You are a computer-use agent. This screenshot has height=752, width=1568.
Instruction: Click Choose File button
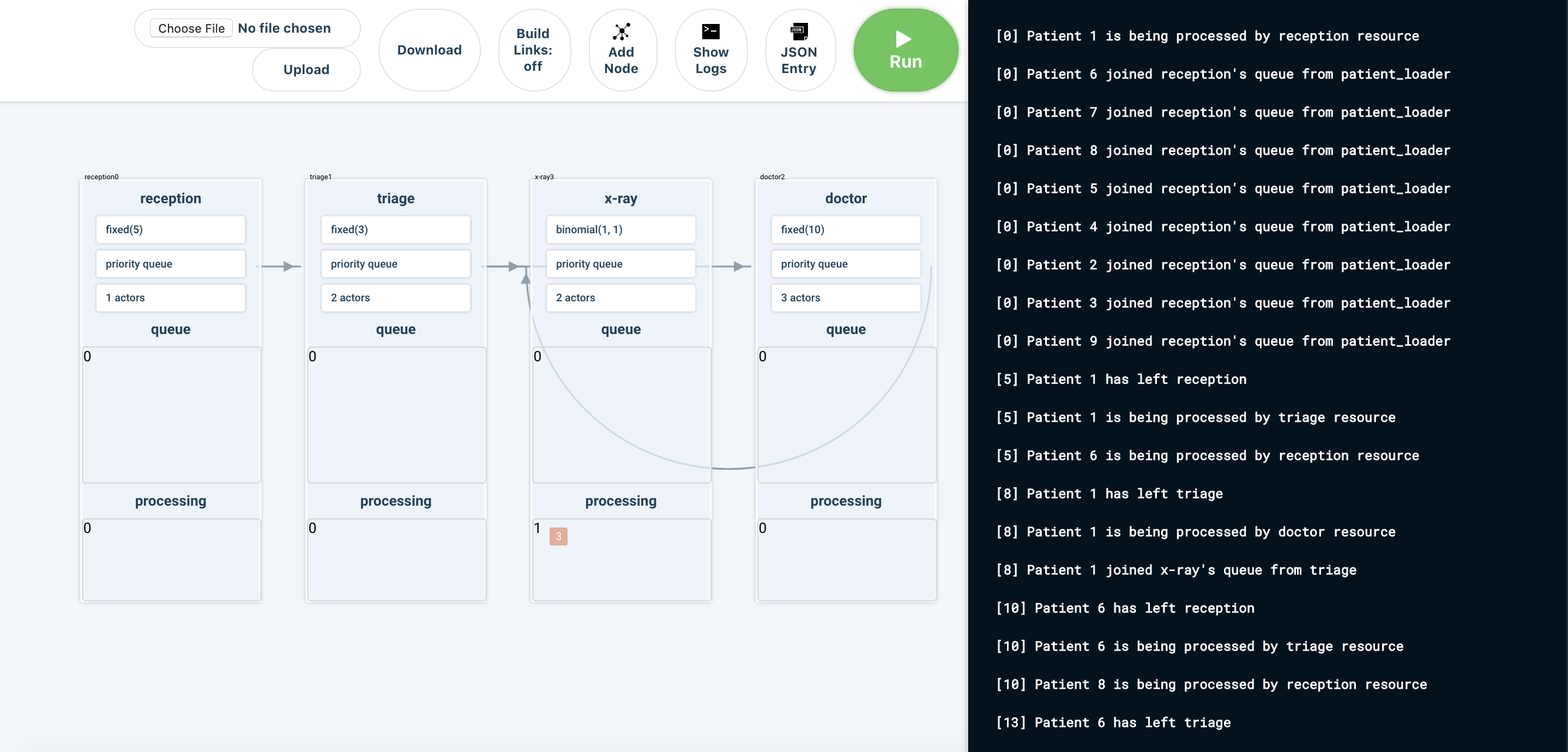point(191,28)
